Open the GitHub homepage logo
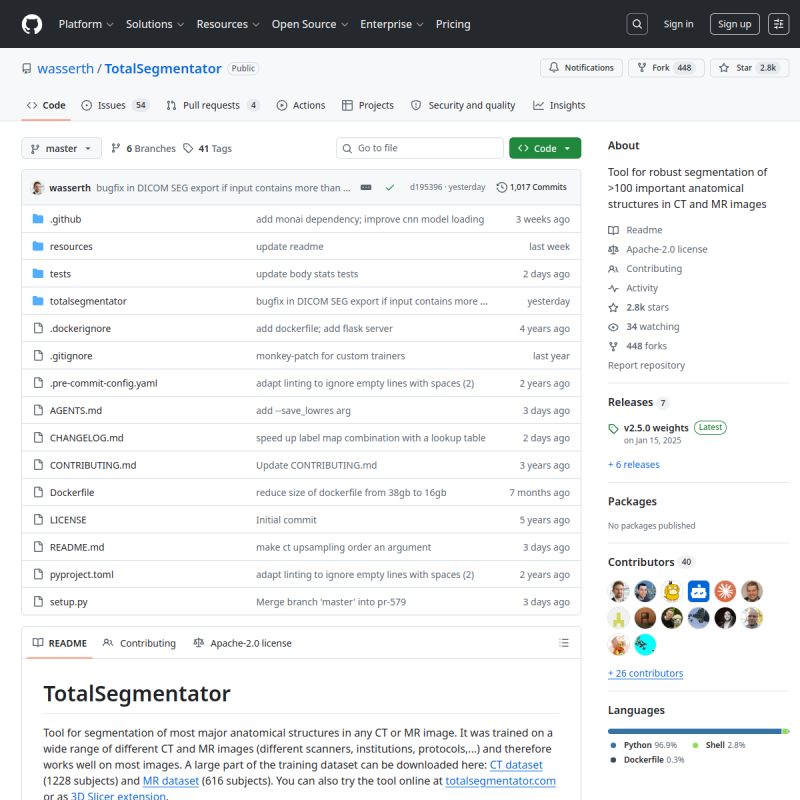This screenshot has width=800, height=800. point(32,24)
